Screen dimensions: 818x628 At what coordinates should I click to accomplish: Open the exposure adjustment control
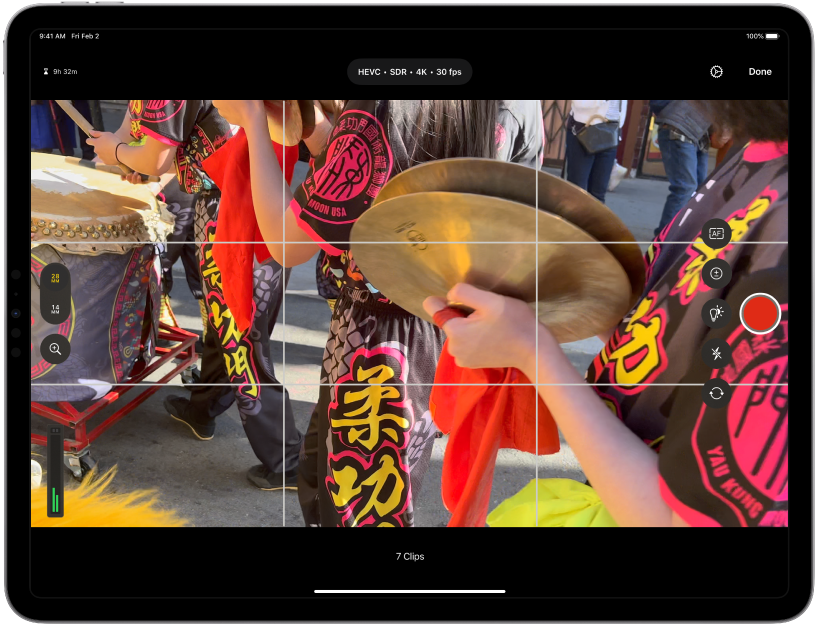pyautogui.click(x=717, y=272)
